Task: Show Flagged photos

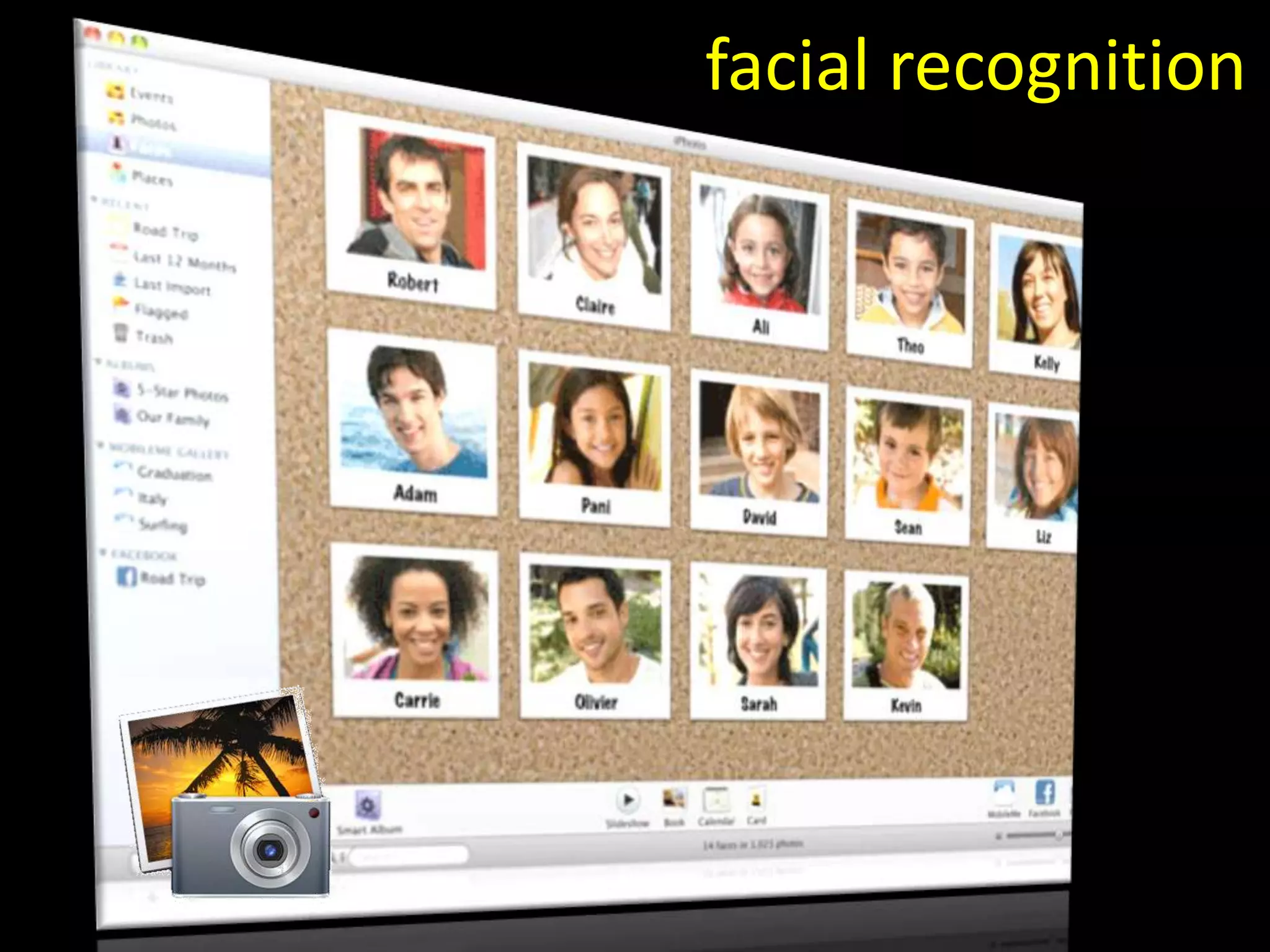Action: (149, 309)
